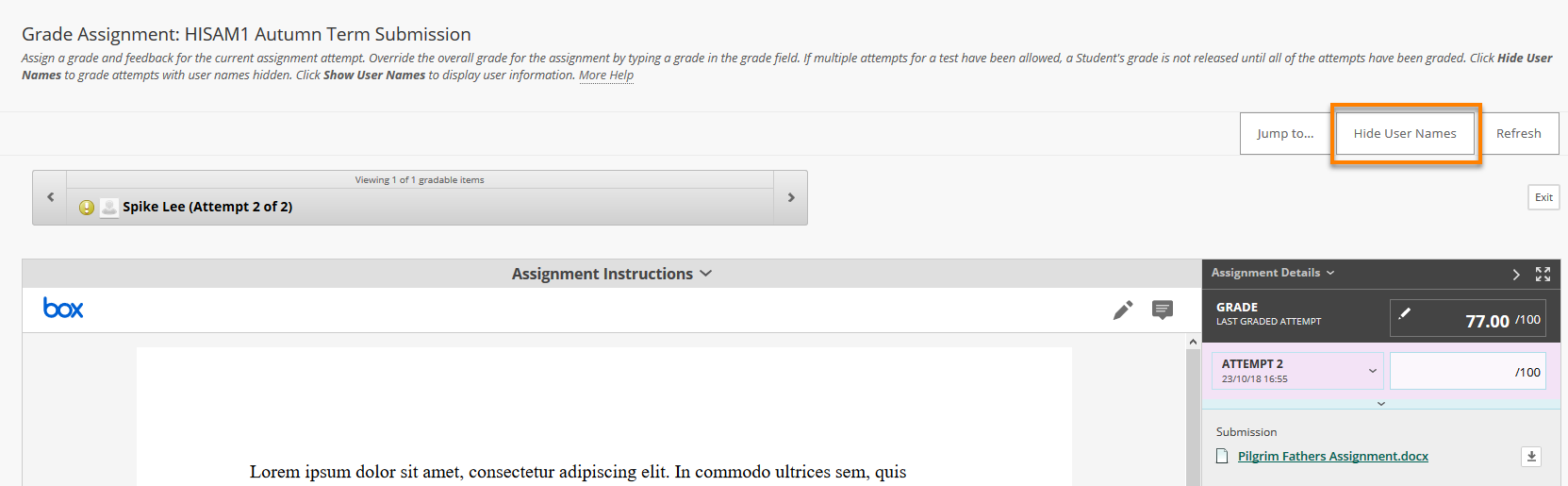The image size is (1568, 486).
Task: Open the Jump to... menu
Action: point(1285,133)
